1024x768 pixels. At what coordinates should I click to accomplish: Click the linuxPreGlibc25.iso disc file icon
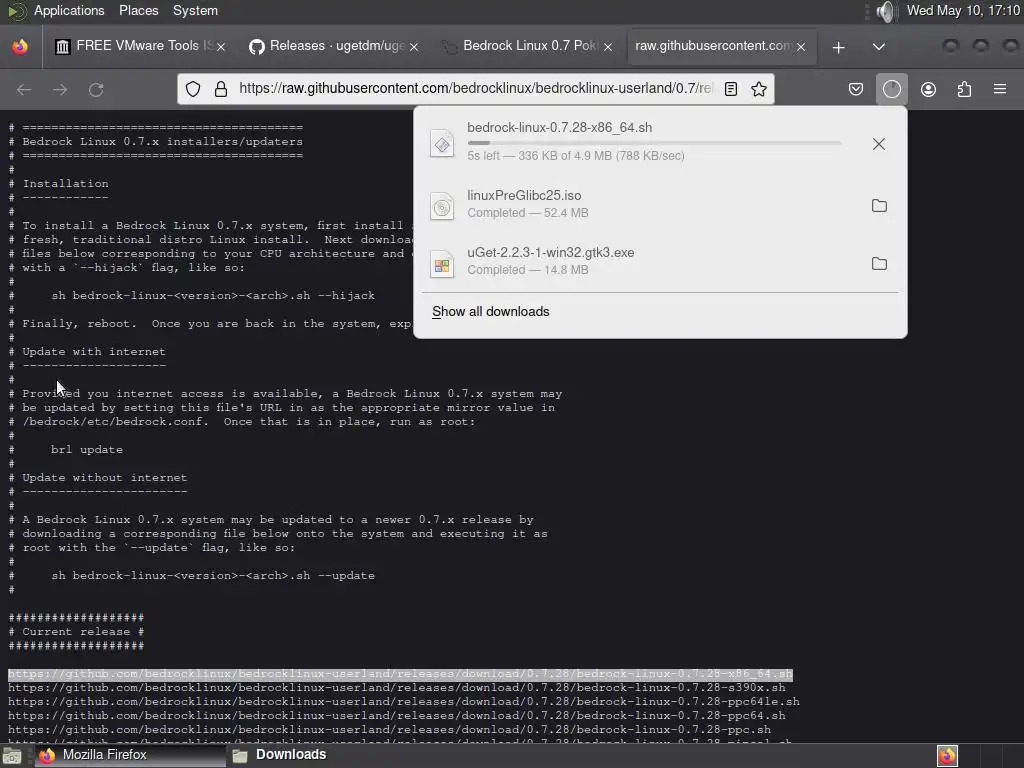[x=442, y=206]
